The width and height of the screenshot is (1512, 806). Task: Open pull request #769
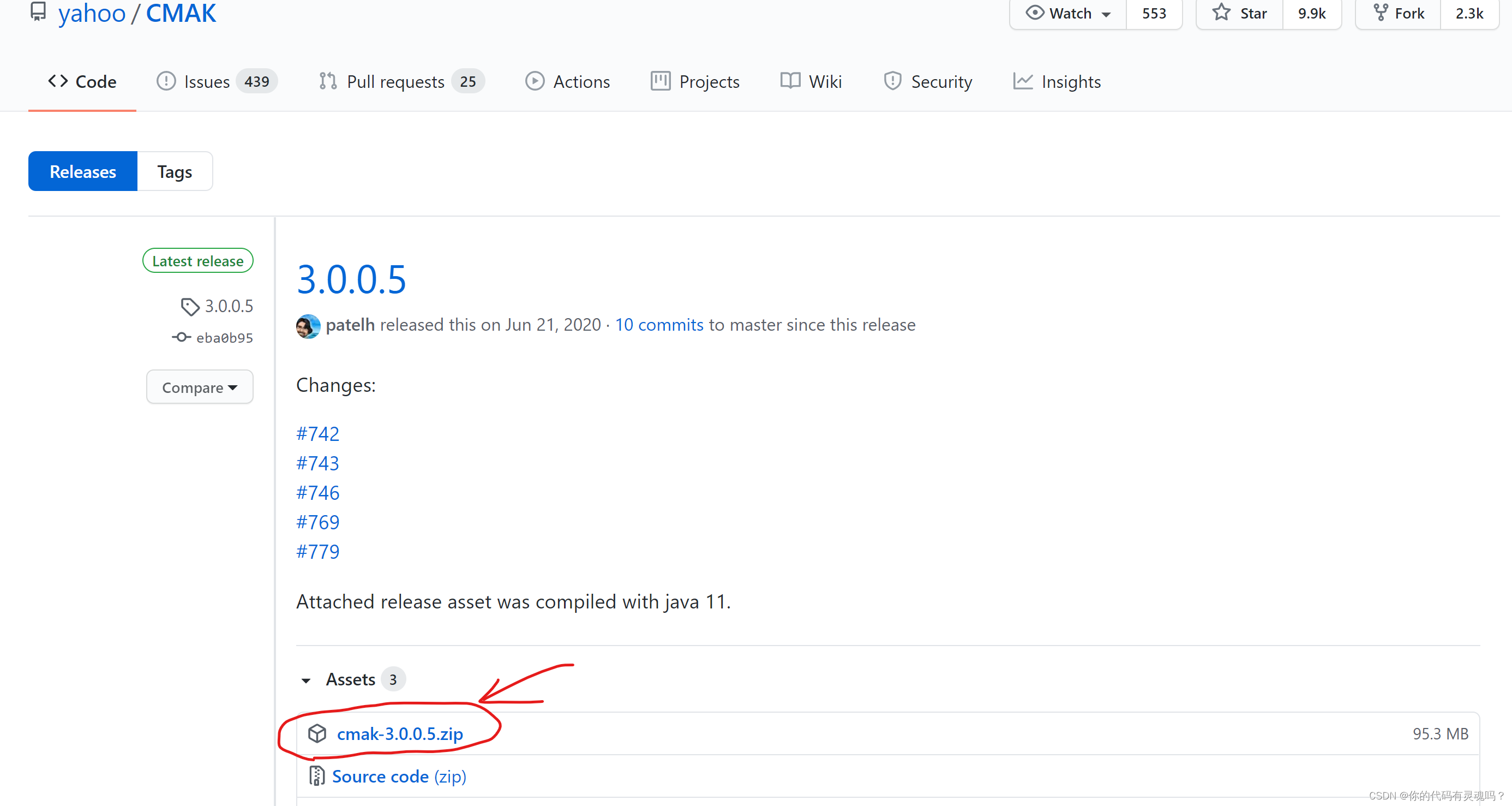tap(317, 521)
